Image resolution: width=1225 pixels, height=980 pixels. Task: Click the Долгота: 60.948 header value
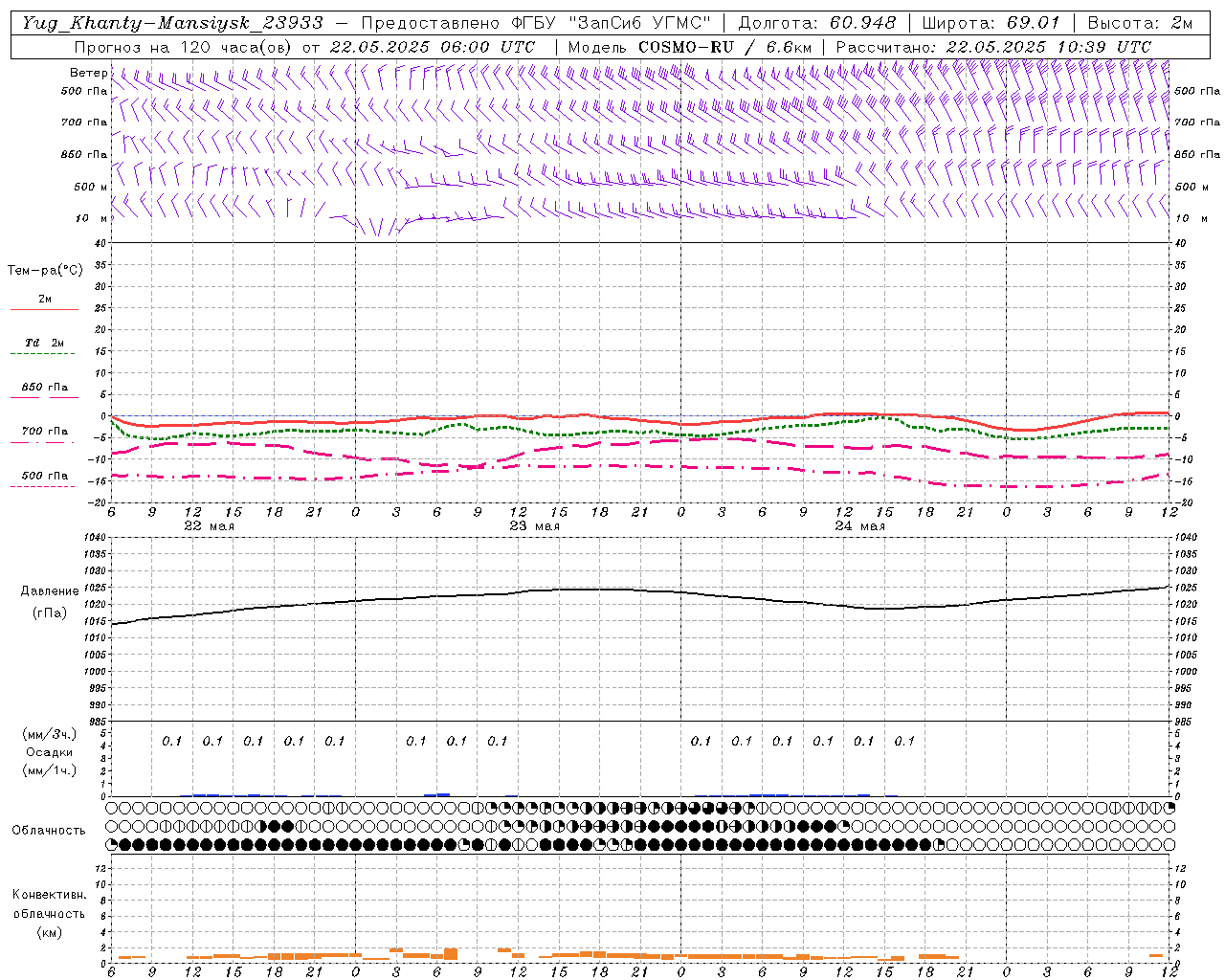[817, 23]
